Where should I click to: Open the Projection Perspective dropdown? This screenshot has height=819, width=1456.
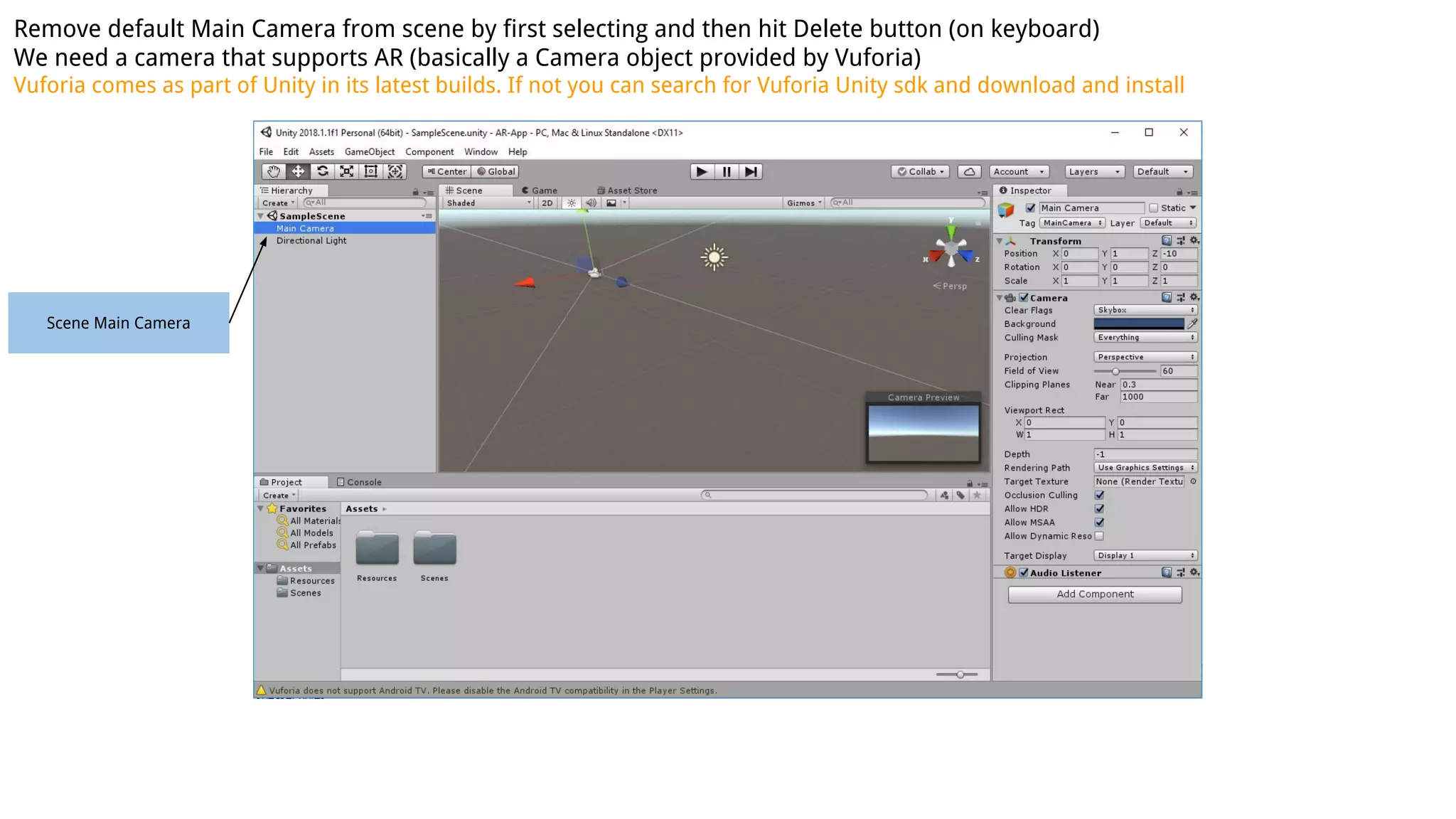pyautogui.click(x=1145, y=357)
